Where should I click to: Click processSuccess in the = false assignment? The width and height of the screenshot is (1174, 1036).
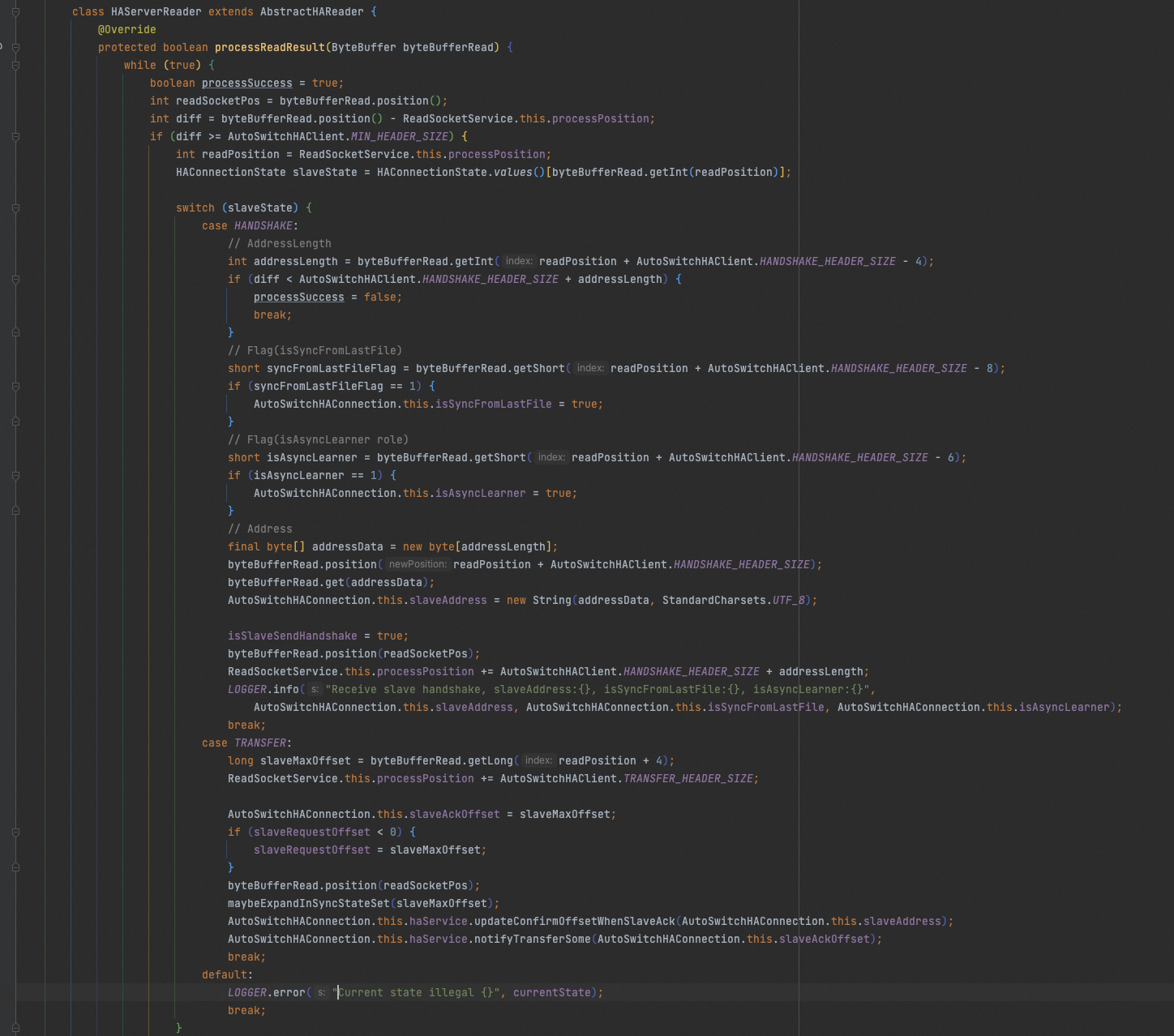pyautogui.click(x=299, y=298)
